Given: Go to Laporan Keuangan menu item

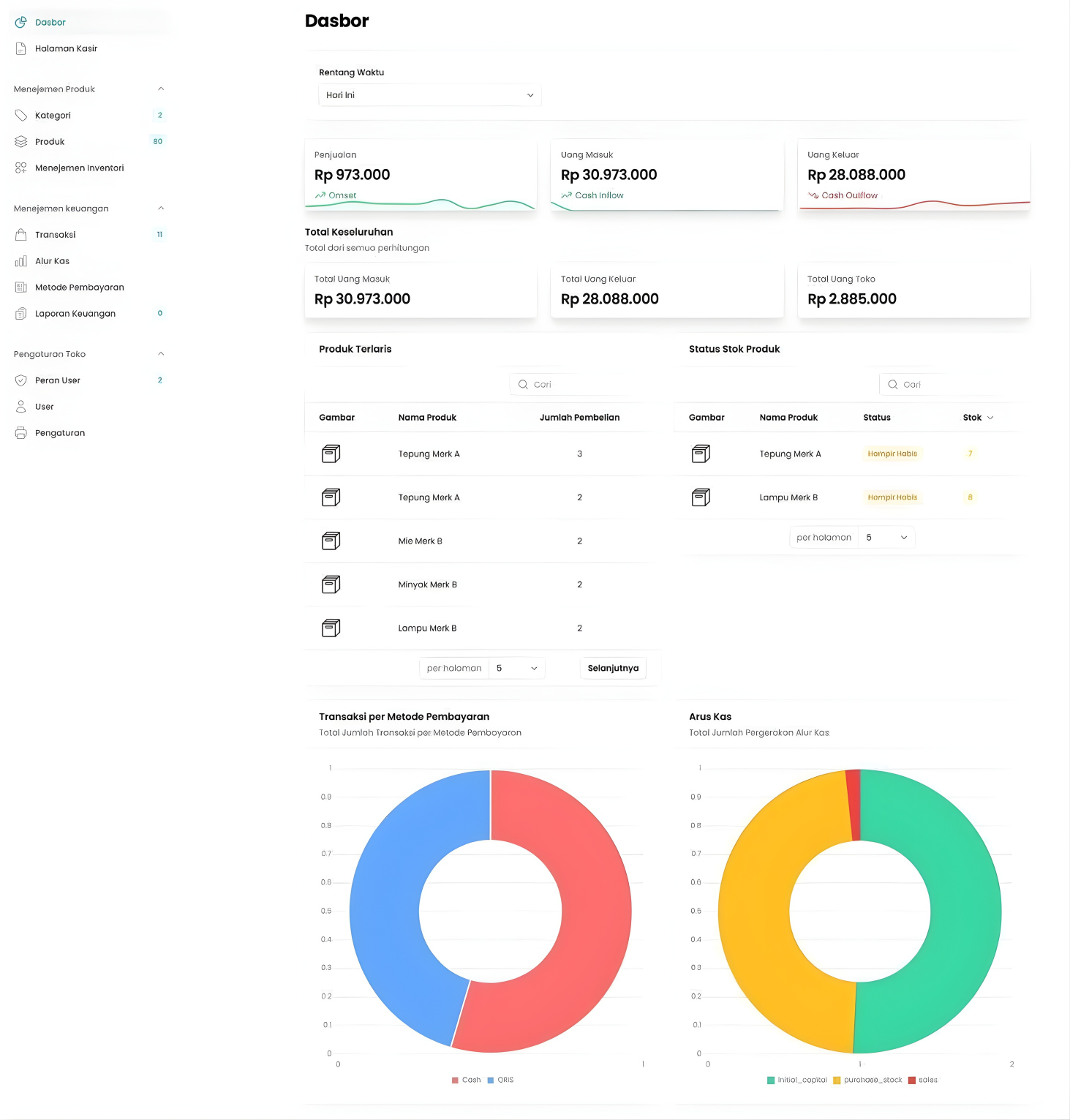Looking at the screenshot, I should [75, 314].
